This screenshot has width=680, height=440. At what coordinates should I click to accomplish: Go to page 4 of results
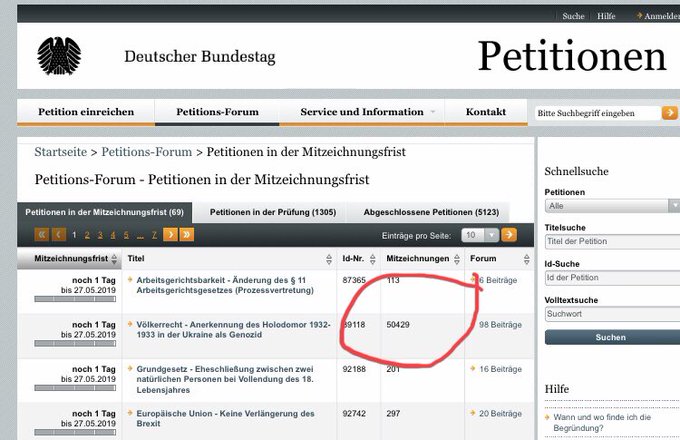pyautogui.click(x=113, y=235)
